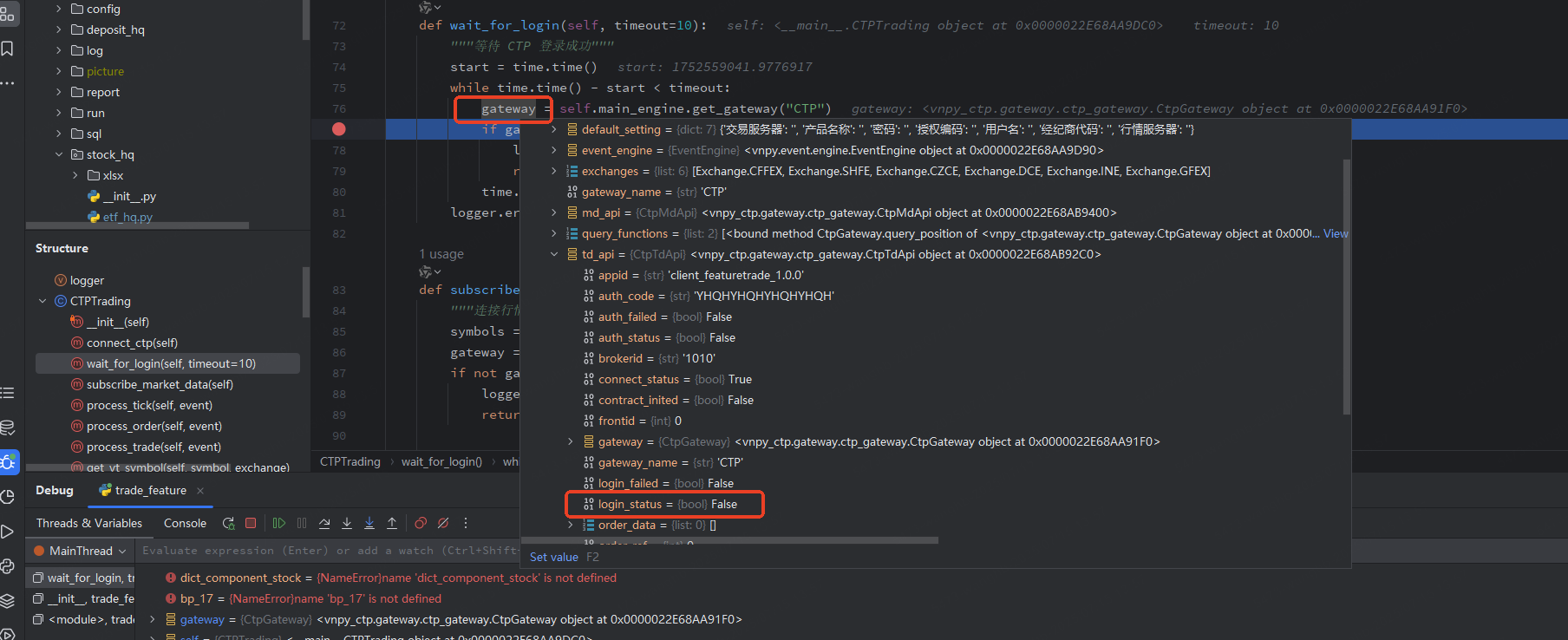Open the code vision icon above wait_for_login
The width and height of the screenshot is (1568, 640).
coord(429,8)
